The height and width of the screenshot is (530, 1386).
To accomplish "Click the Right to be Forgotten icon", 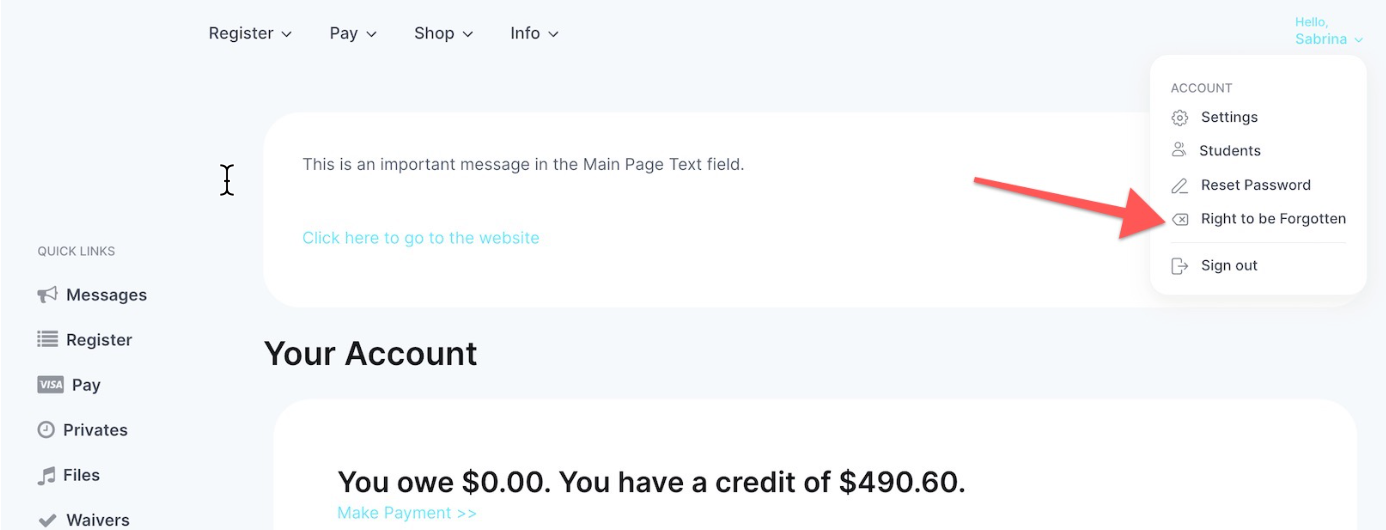I will coord(1180,219).
